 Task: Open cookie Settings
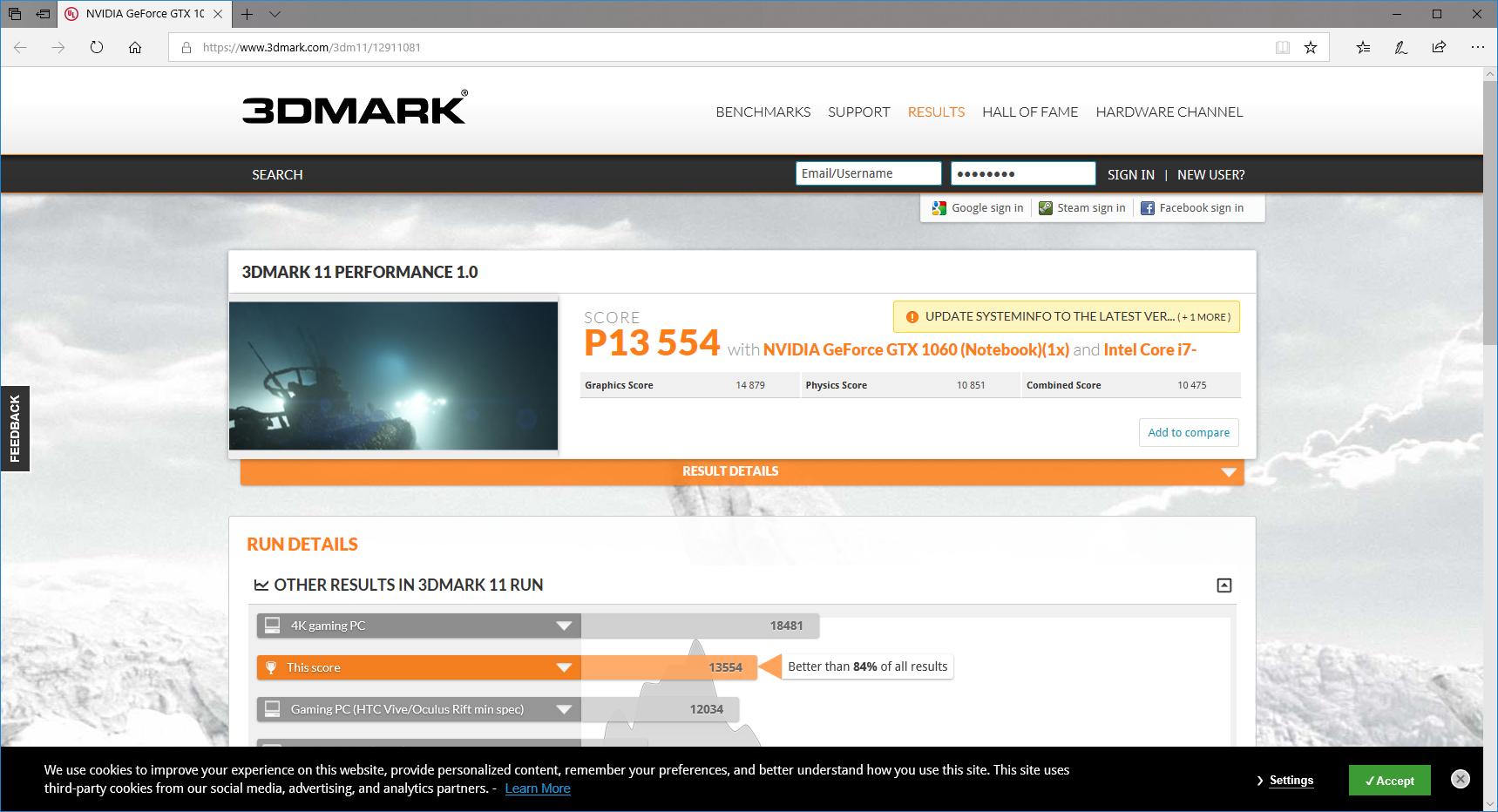1291,781
